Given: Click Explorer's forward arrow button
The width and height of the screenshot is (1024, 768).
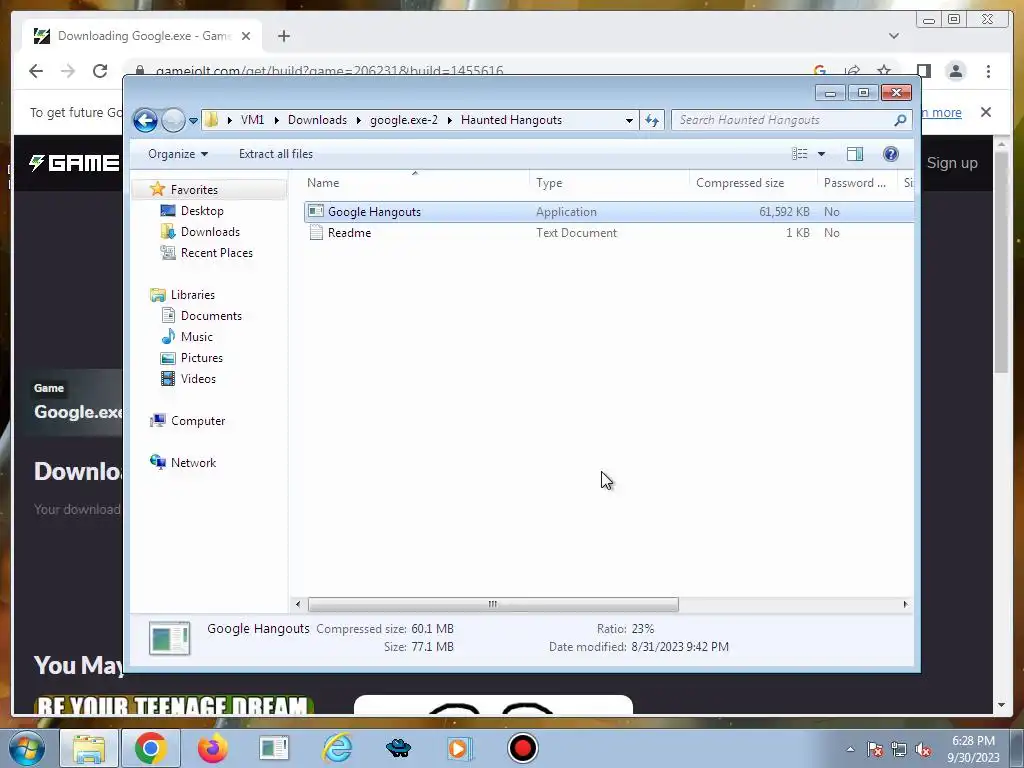Looking at the screenshot, I should click(173, 120).
